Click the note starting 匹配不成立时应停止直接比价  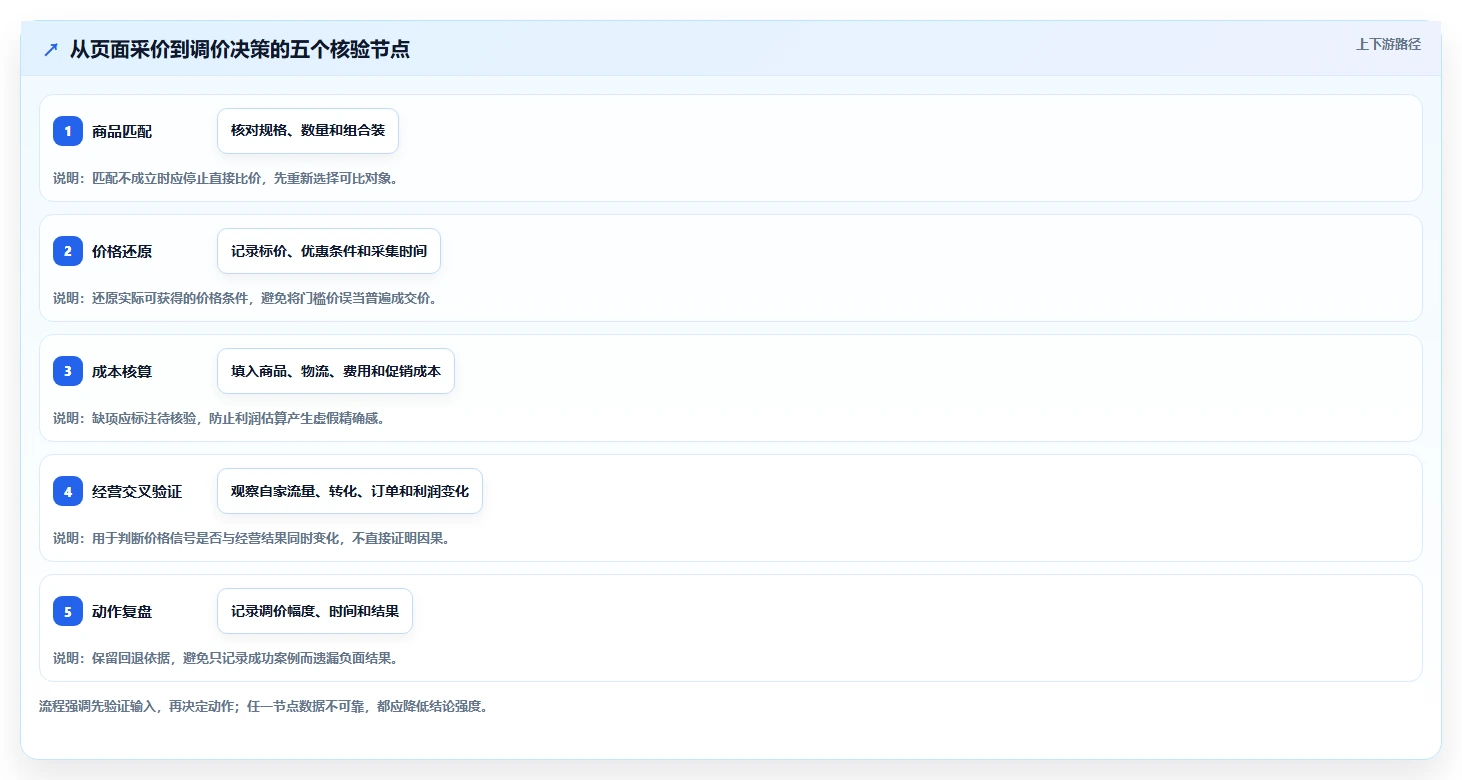(x=226, y=178)
